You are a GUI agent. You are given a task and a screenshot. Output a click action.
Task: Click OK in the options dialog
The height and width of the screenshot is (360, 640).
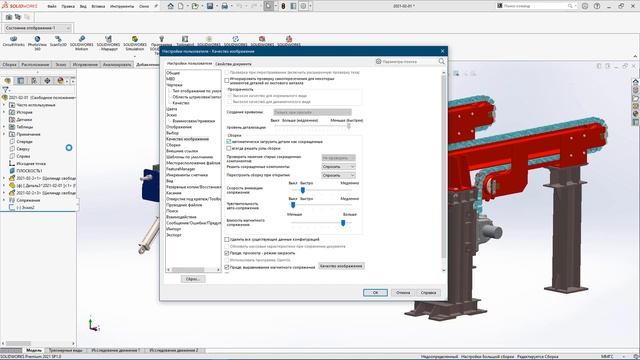(x=375, y=293)
